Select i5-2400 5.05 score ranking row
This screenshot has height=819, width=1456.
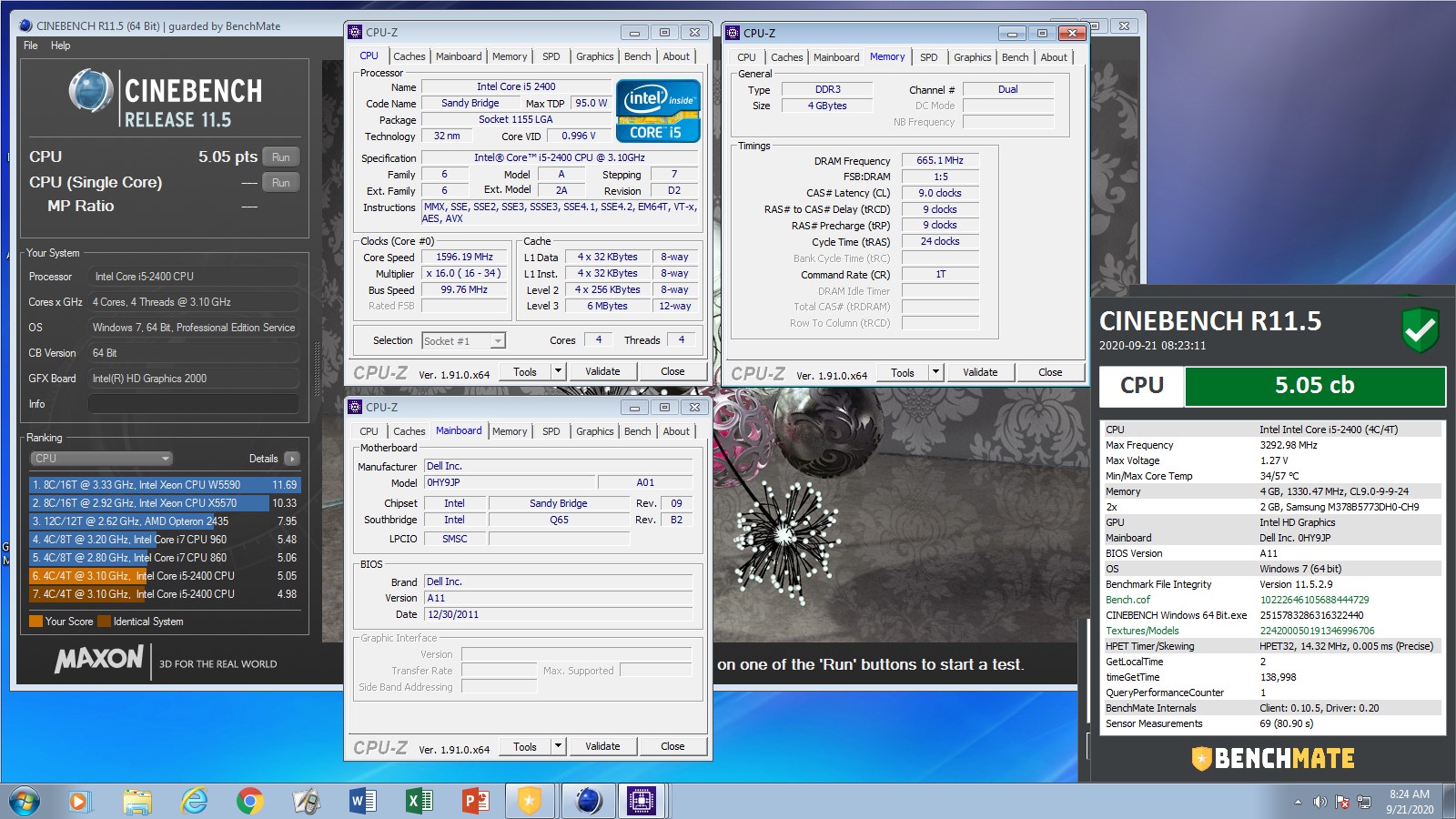(x=164, y=576)
